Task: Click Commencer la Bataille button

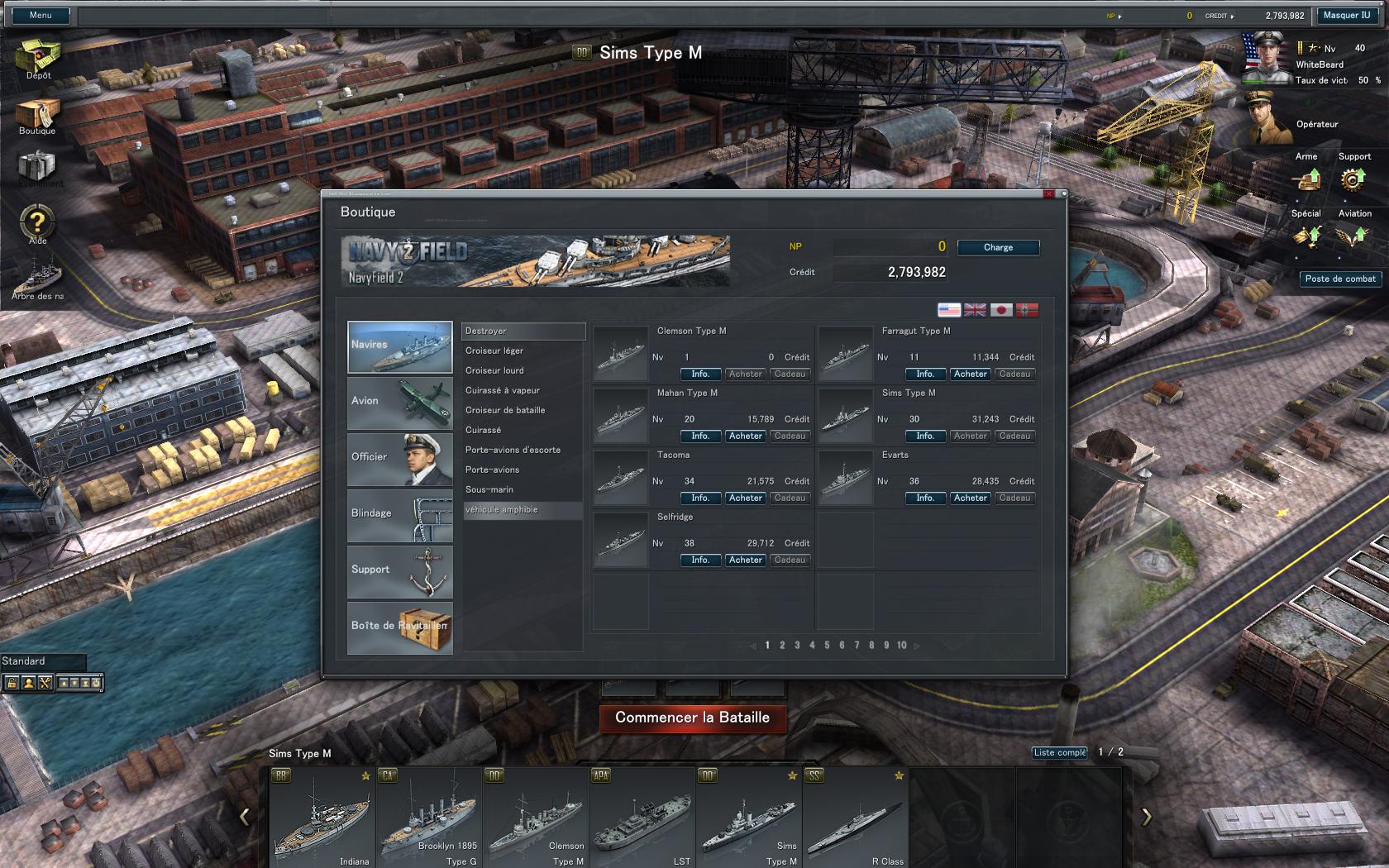Action: [693, 718]
